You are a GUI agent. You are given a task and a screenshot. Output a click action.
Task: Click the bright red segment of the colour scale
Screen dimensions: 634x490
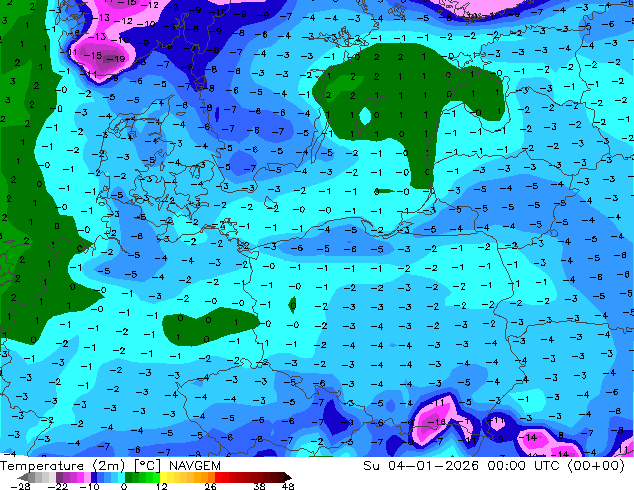pos(218,477)
